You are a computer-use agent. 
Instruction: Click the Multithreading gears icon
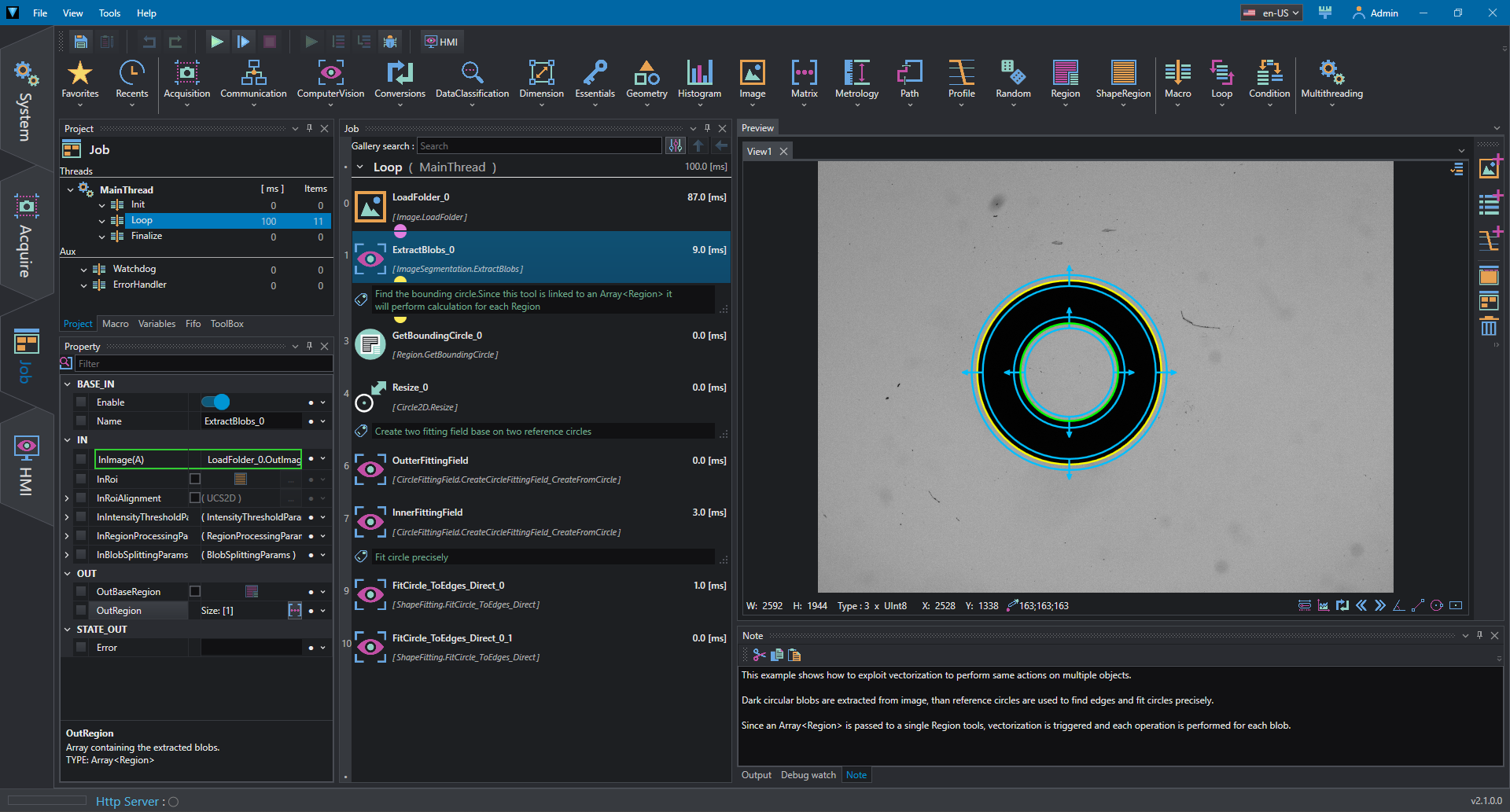click(x=1331, y=73)
